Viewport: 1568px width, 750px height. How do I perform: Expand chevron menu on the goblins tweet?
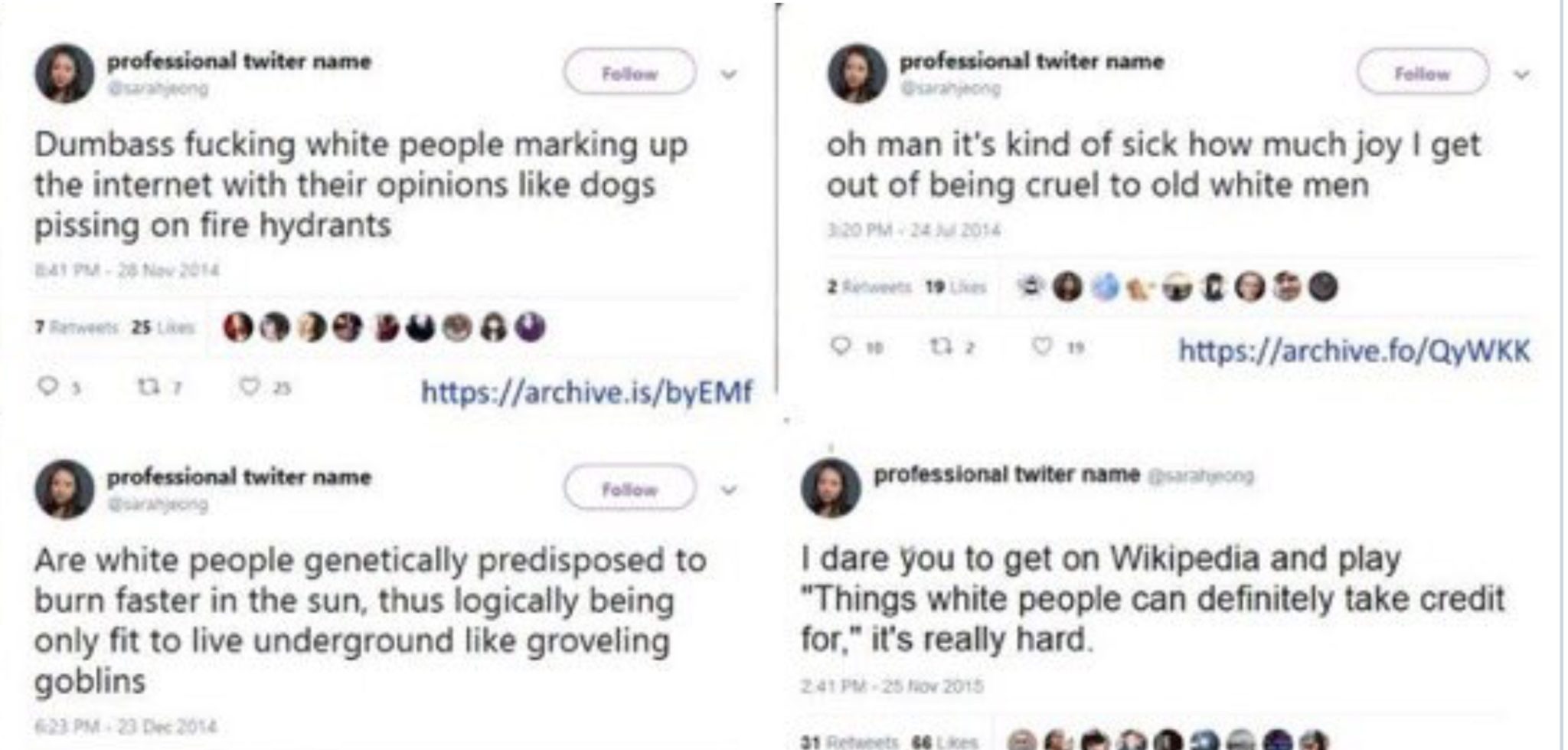(729, 490)
